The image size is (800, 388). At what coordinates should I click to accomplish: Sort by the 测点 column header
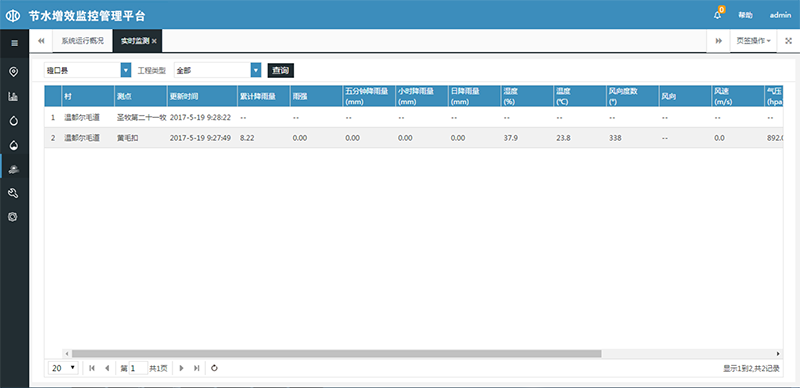coord(141,96)
